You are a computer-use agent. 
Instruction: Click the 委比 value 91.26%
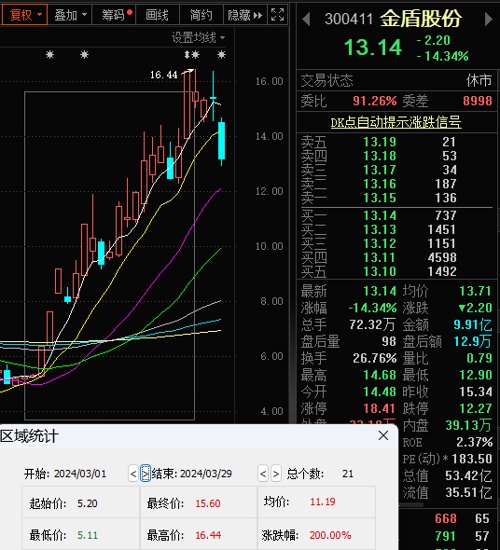[x=375, y=101]
